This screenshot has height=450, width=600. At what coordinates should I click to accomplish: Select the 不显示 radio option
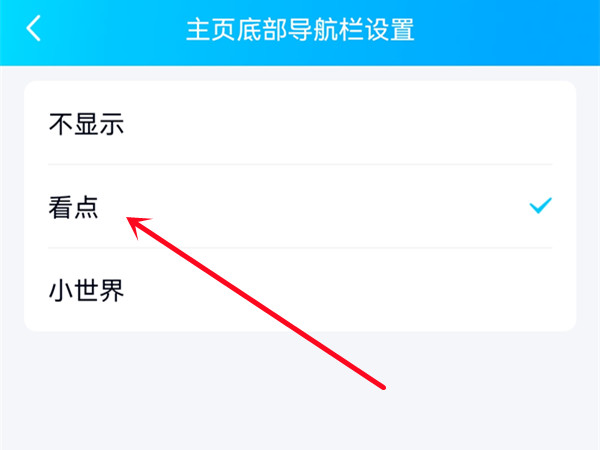(300, 124)
